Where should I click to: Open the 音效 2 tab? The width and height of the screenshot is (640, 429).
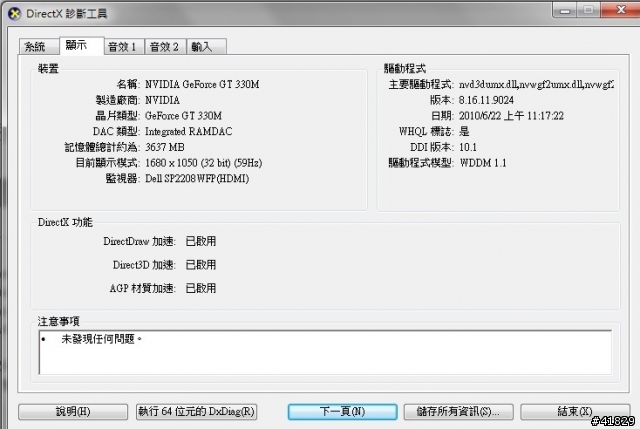click(x=165, y=47)
